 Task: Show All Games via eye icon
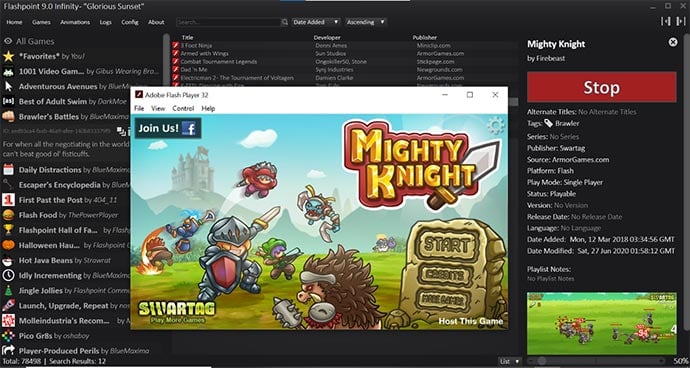pyautogui.click(x=8, y=41)
